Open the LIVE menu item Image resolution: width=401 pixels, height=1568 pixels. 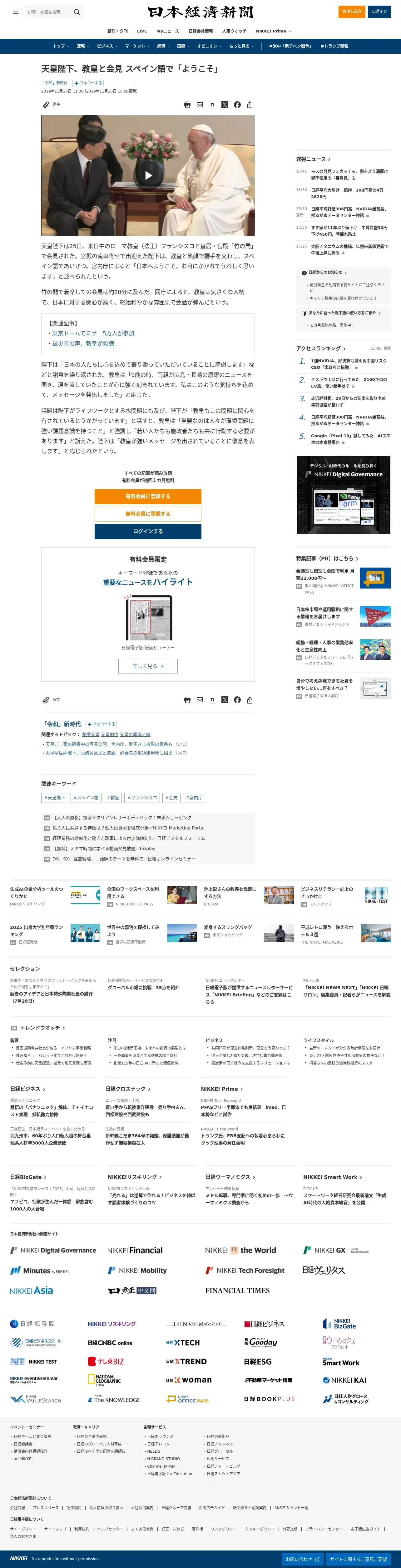pos(142,31)
